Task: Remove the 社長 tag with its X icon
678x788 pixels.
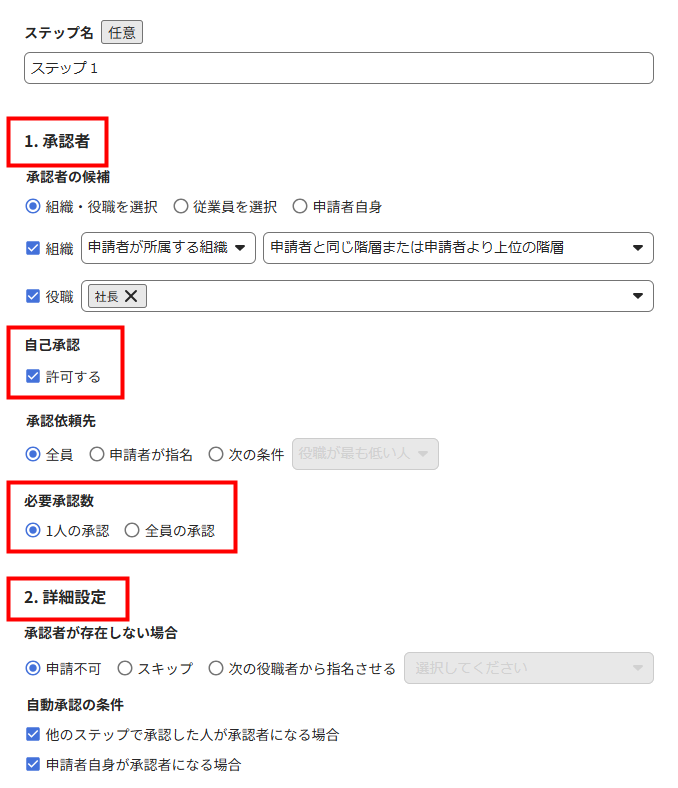Action: 131,297
